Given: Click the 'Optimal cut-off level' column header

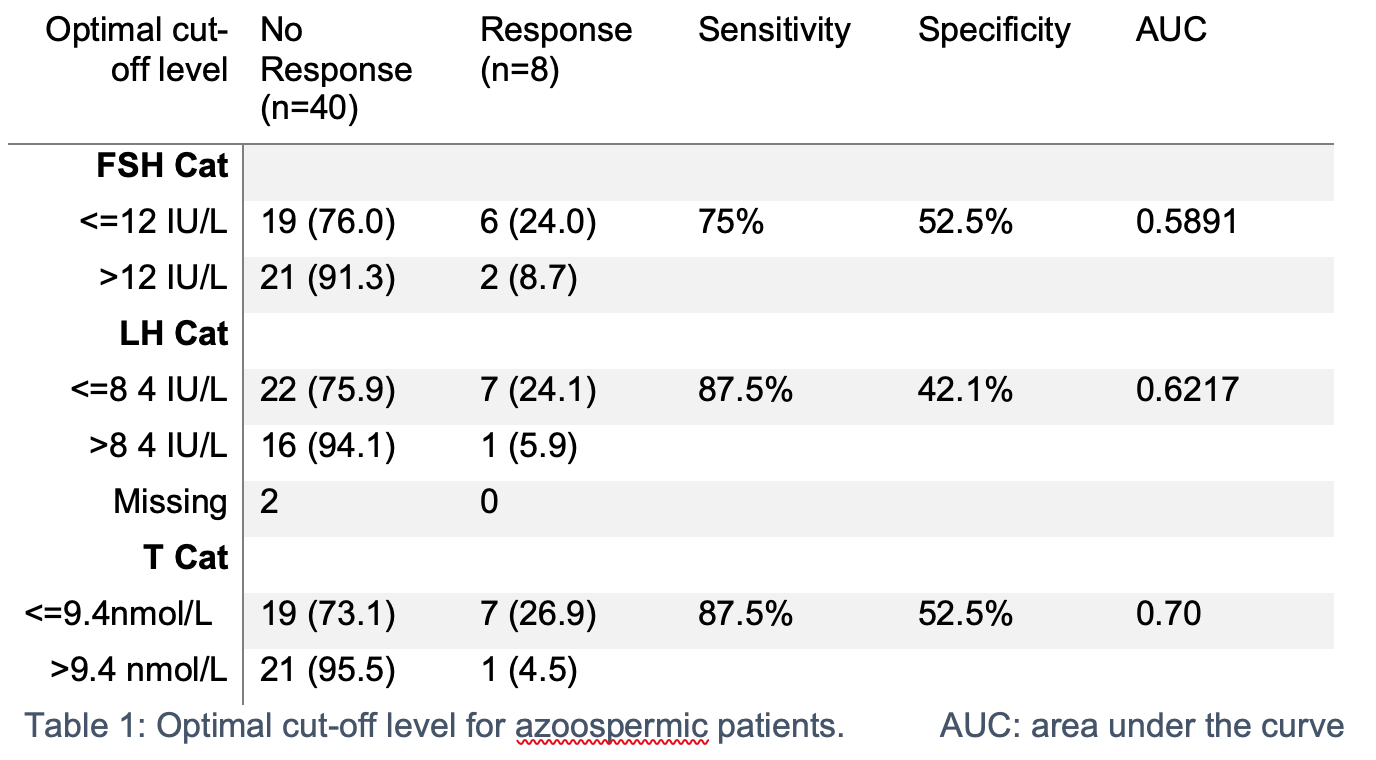Looking at the screenshot, I should coord(138,50).
